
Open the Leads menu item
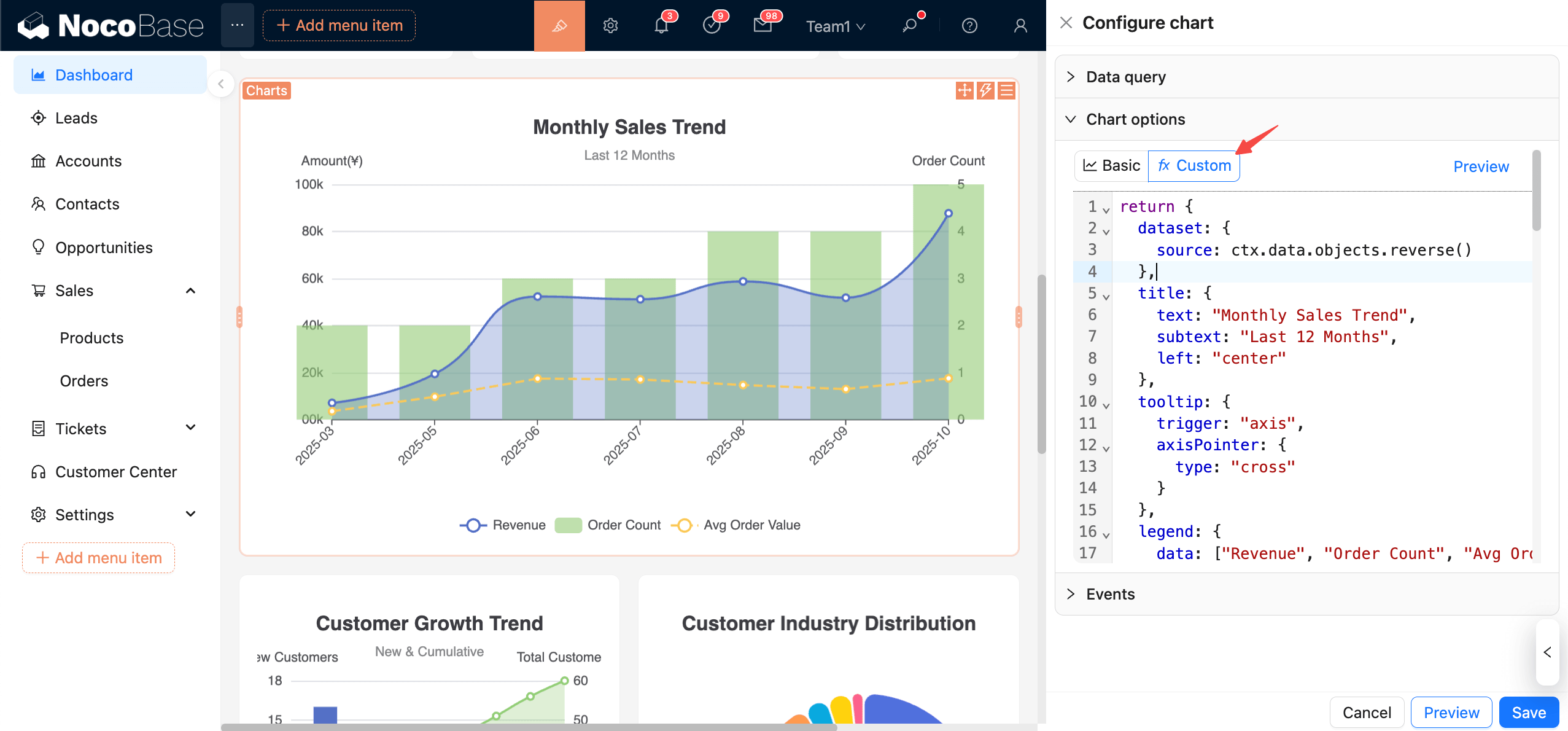76,118
